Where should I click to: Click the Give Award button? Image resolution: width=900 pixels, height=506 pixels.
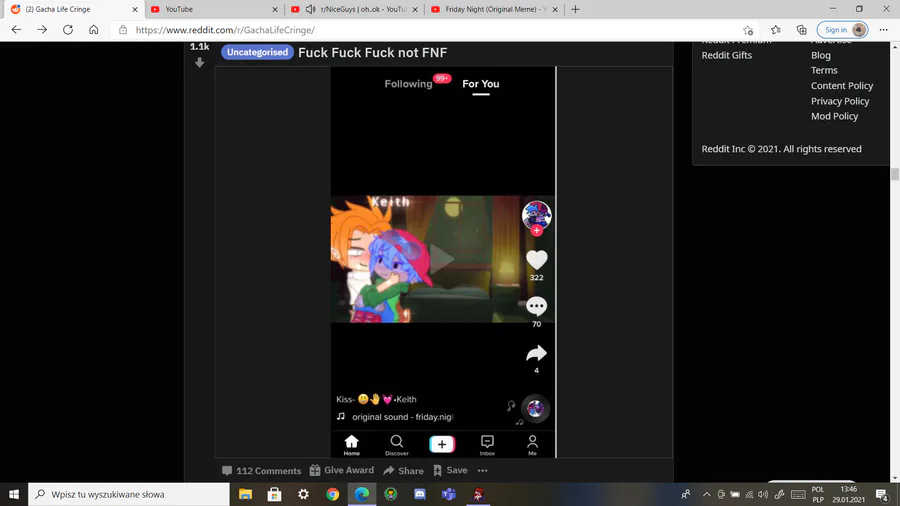point(342,470)
